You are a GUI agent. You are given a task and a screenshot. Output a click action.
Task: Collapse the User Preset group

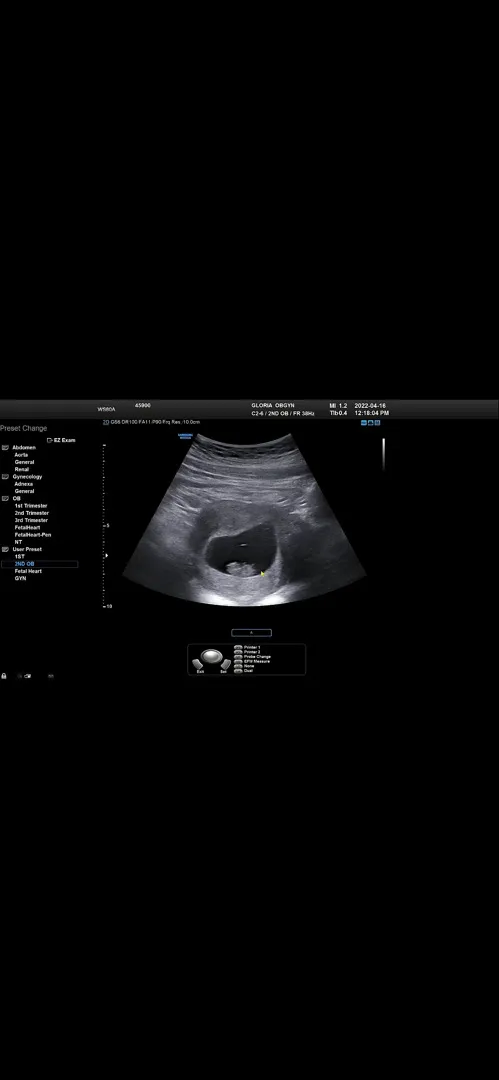point(27,549)
